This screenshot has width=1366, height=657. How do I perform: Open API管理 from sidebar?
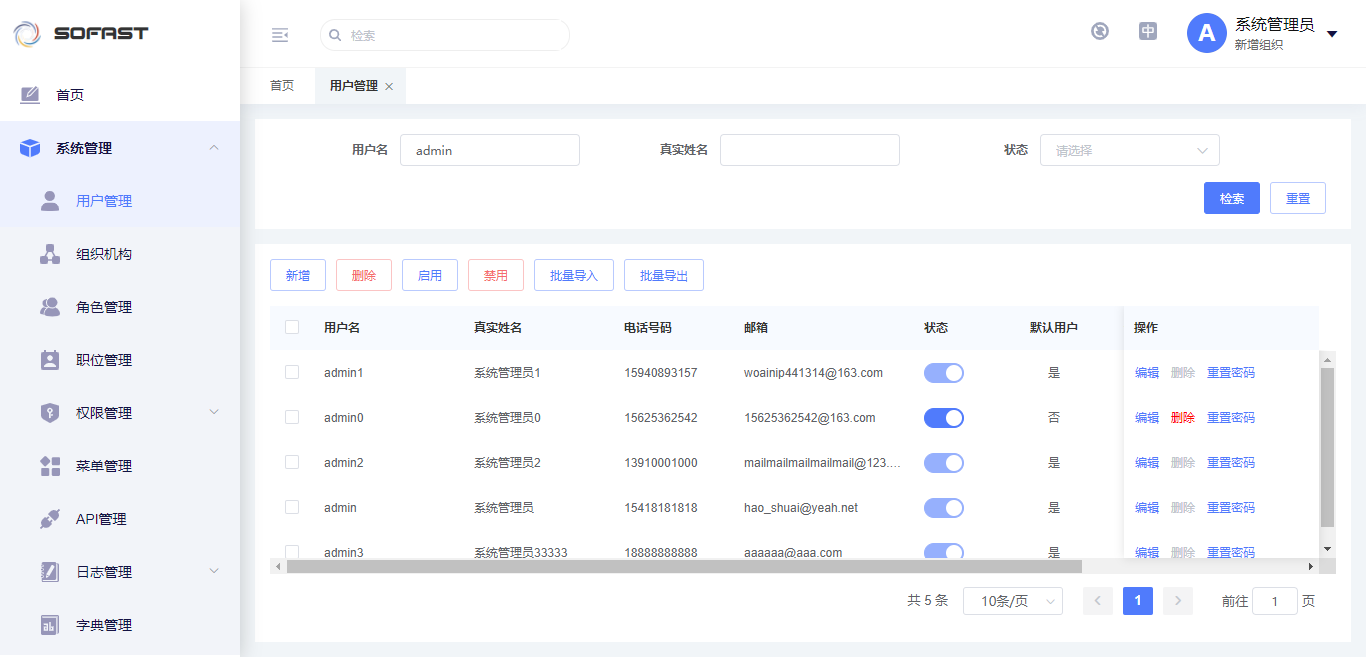101,519
